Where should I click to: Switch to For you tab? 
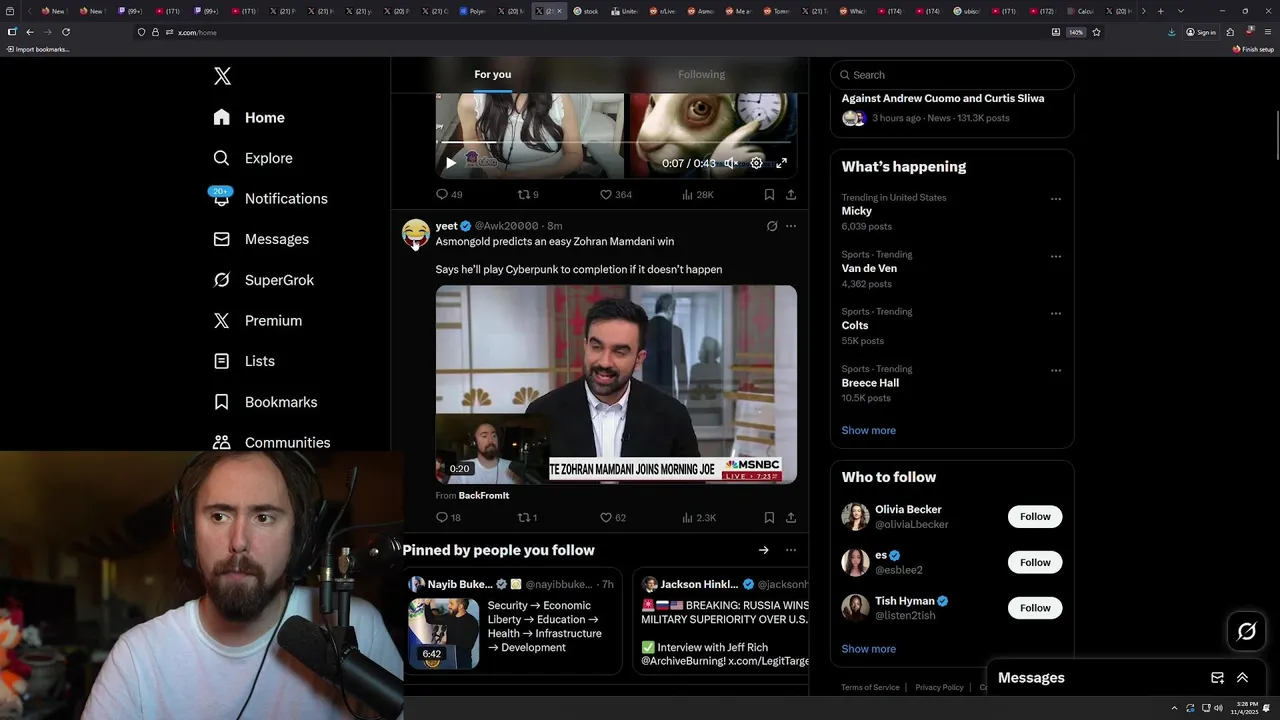tap(492, 74)
